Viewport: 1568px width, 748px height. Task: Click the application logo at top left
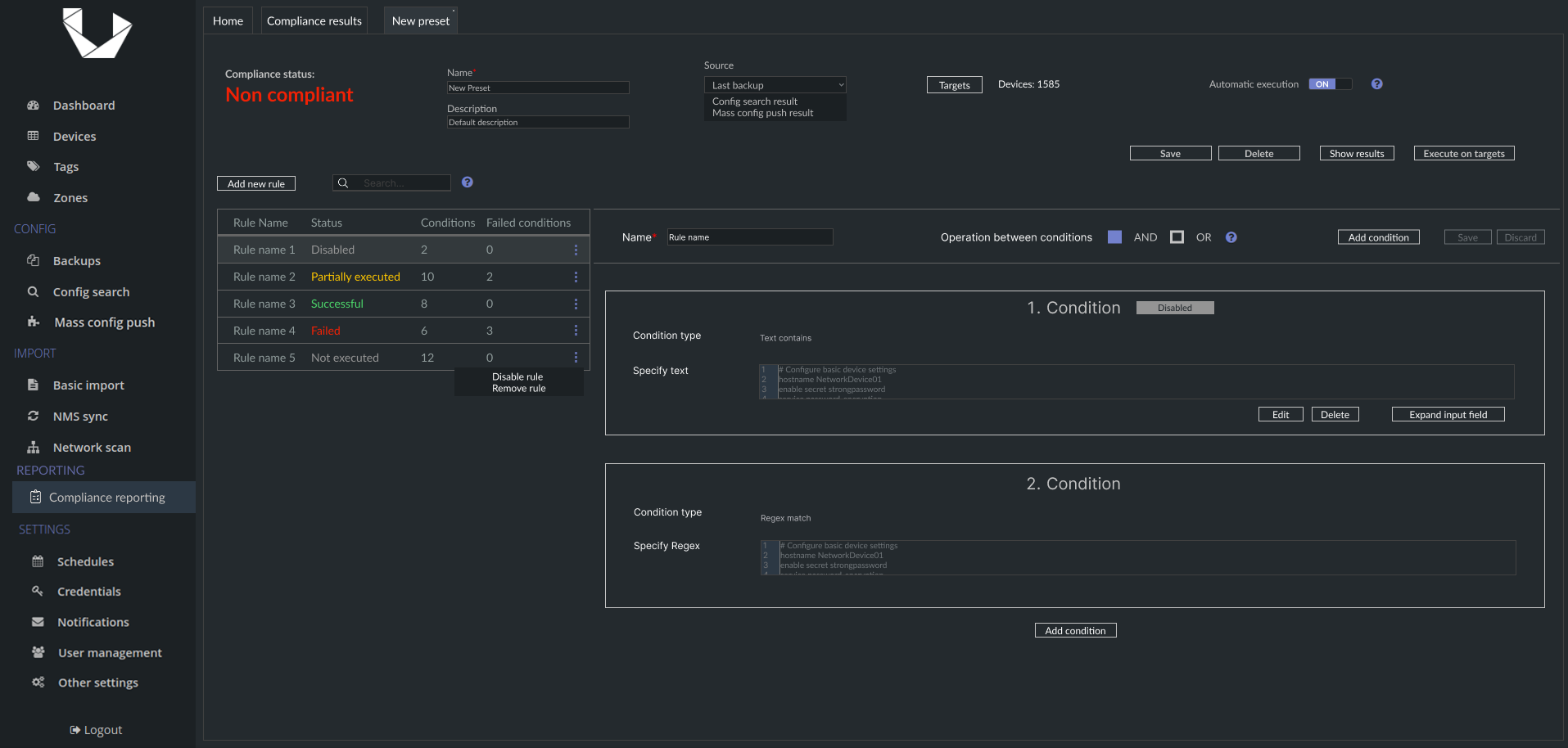tap(97, 34)
